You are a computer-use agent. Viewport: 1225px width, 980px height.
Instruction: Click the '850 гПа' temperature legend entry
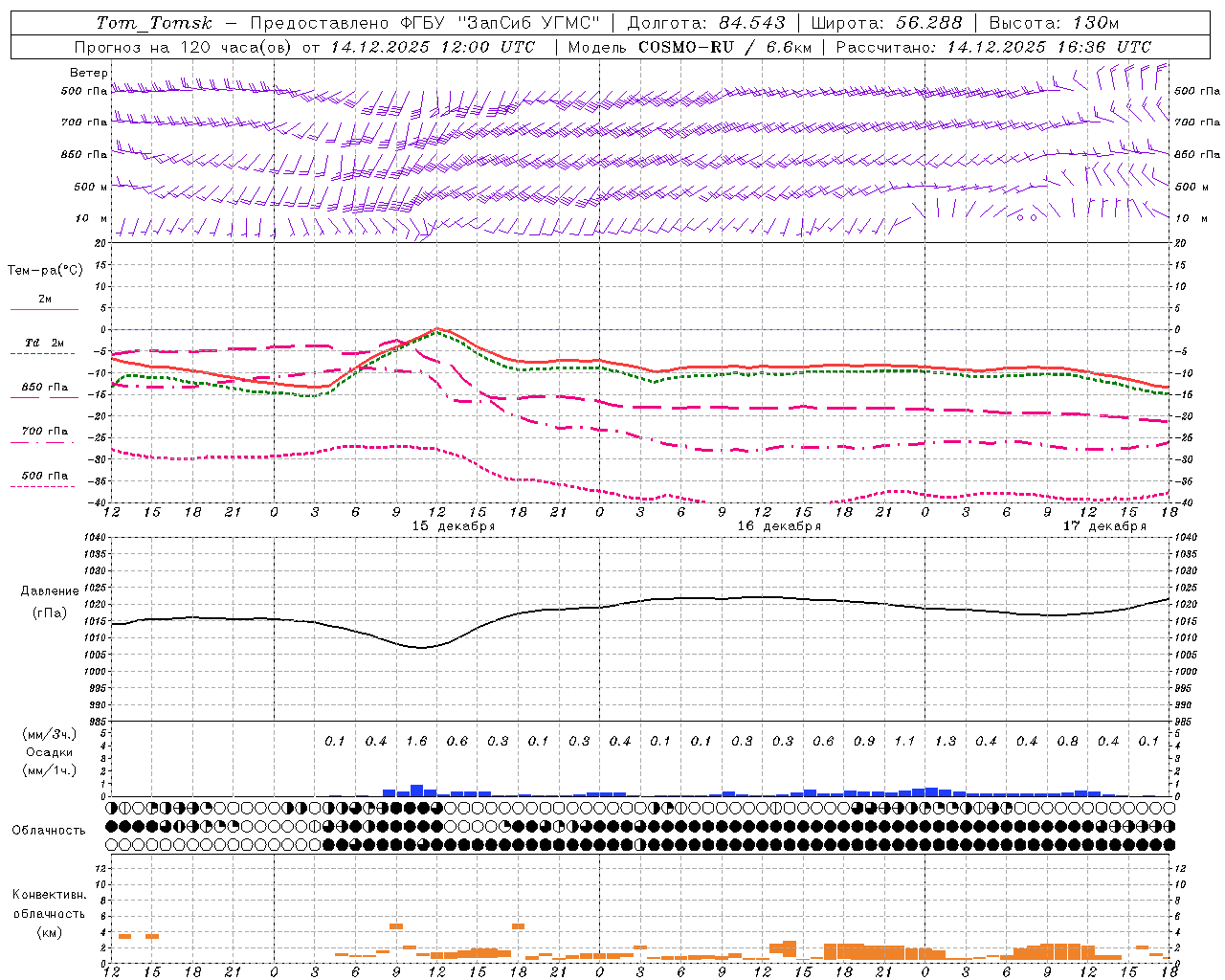pos(45,388)
